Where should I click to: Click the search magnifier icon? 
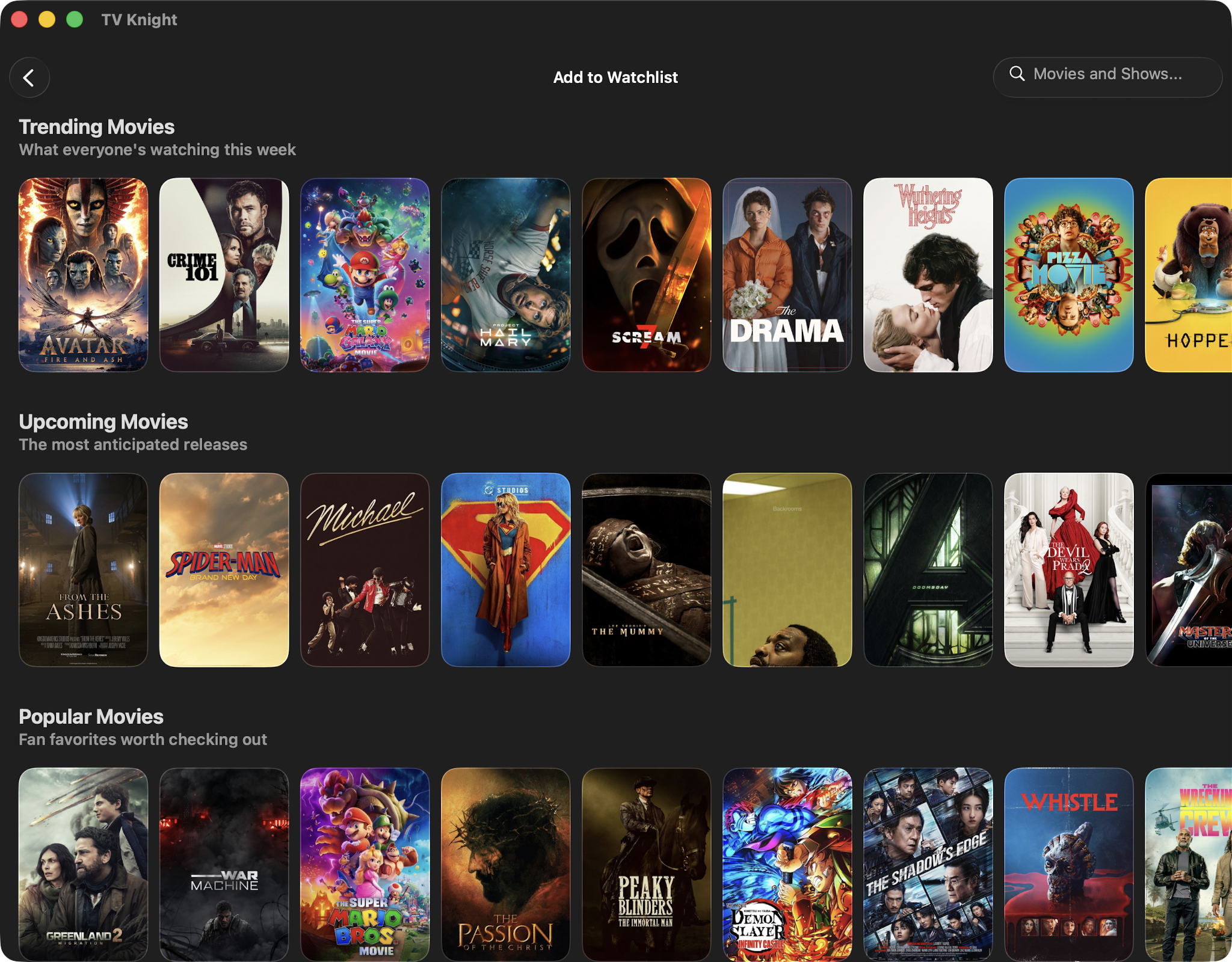(x=1017, y=74)
